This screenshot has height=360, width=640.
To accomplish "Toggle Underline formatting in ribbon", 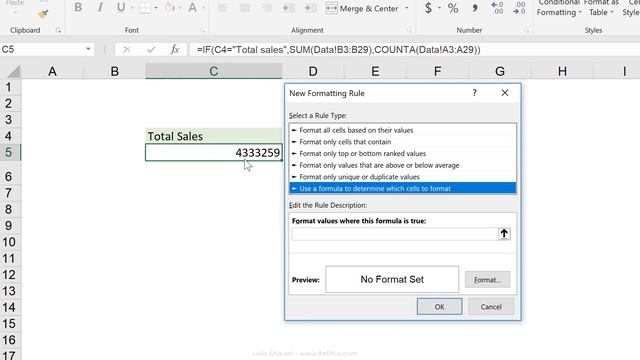I will pyautogui.click(x=121, y=8).
